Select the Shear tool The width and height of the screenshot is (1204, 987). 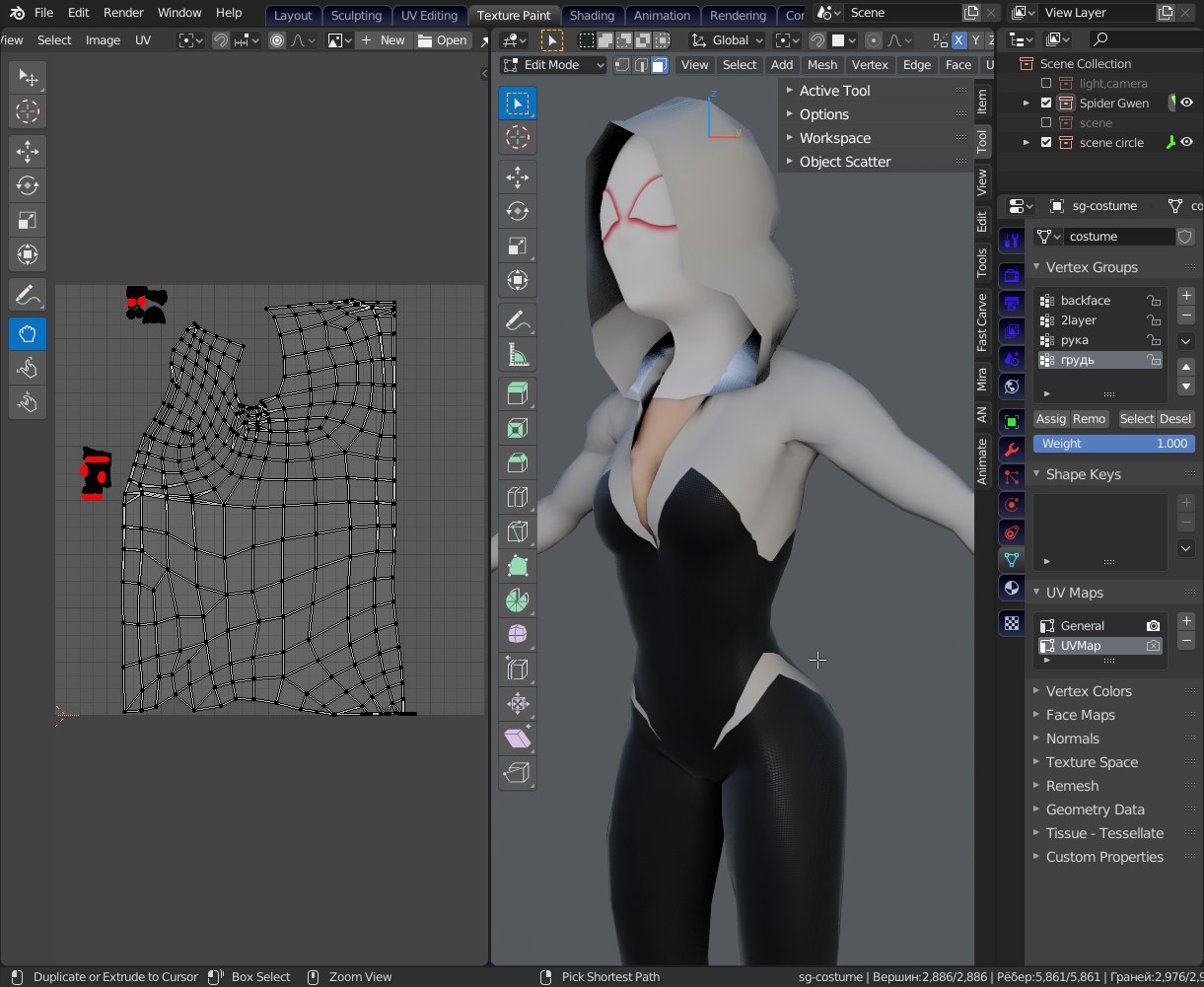pyautogui.click(x=518, y=738)
